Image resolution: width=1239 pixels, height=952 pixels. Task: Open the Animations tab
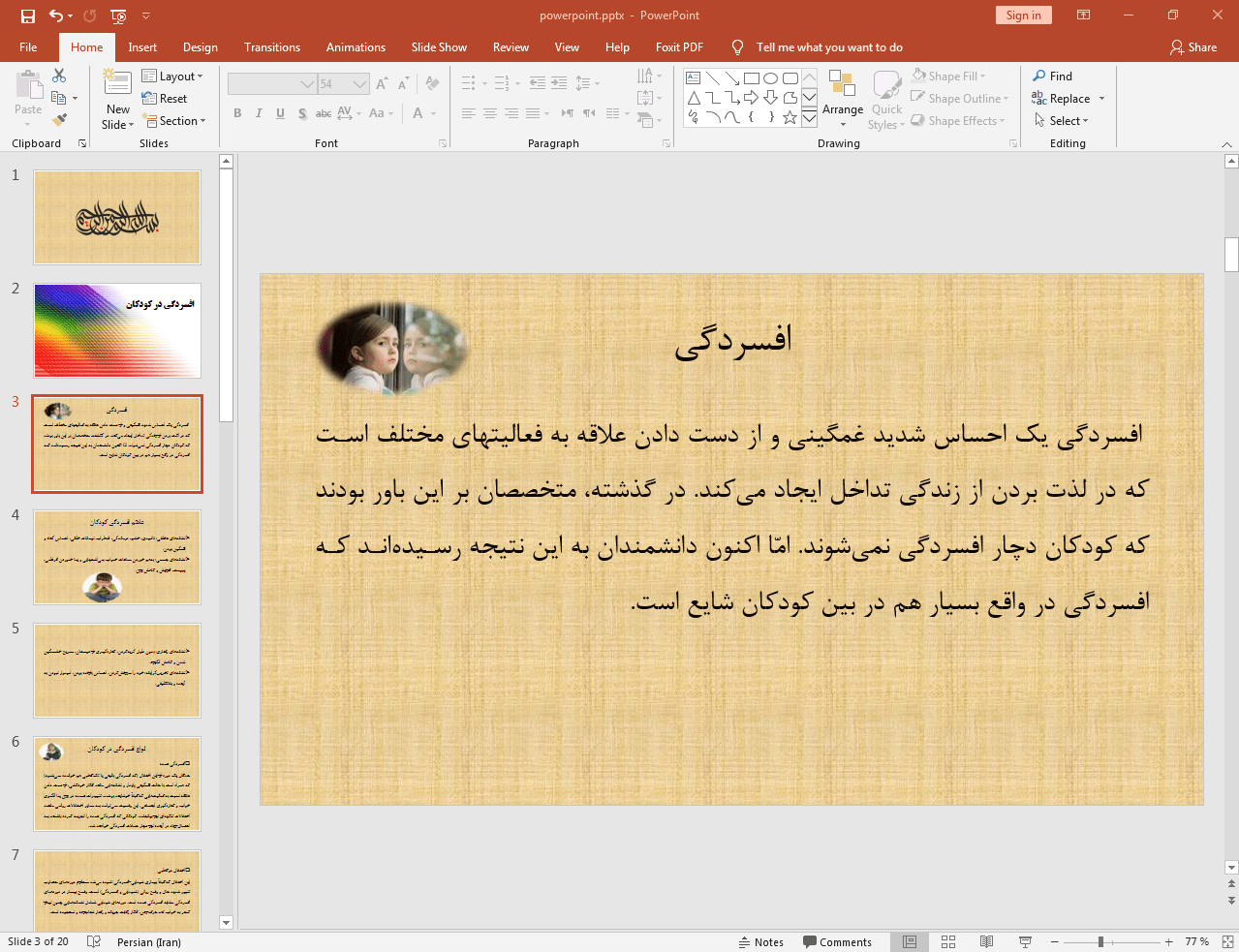coord(356,46)
